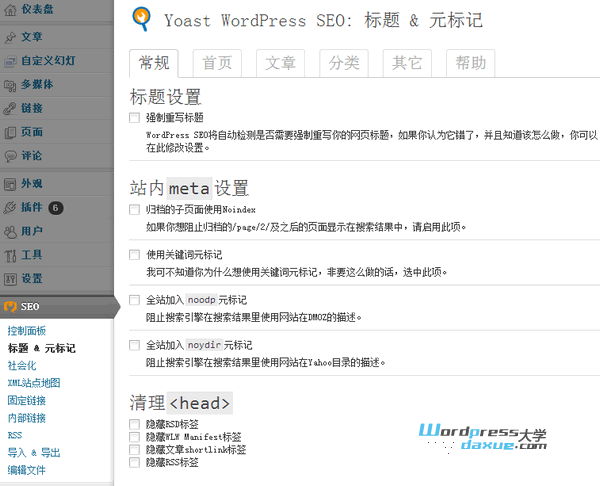Click the appearance icon beside 外观
The height and width of the screenshot is (486, 600).
coord(10,184)
